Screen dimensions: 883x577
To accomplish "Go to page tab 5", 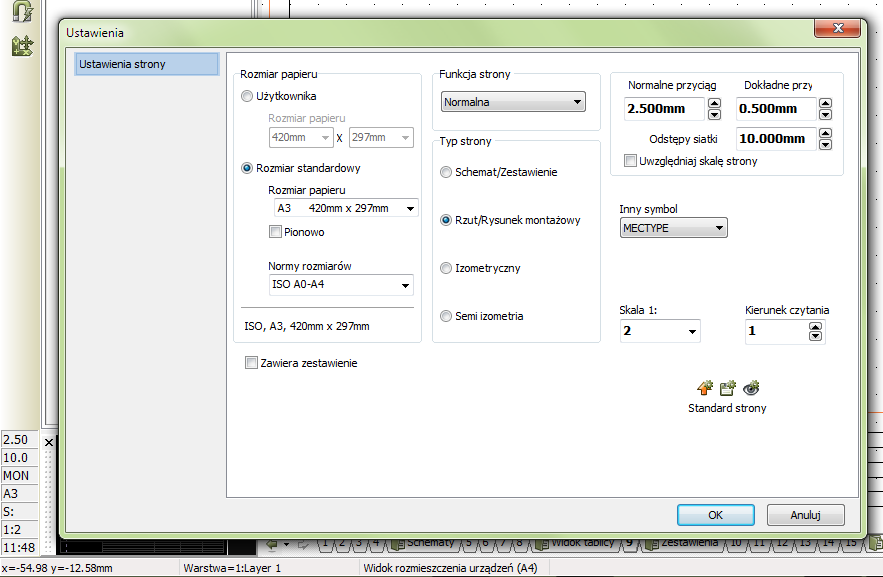I will pyautogui.click(x=469, y=544).
